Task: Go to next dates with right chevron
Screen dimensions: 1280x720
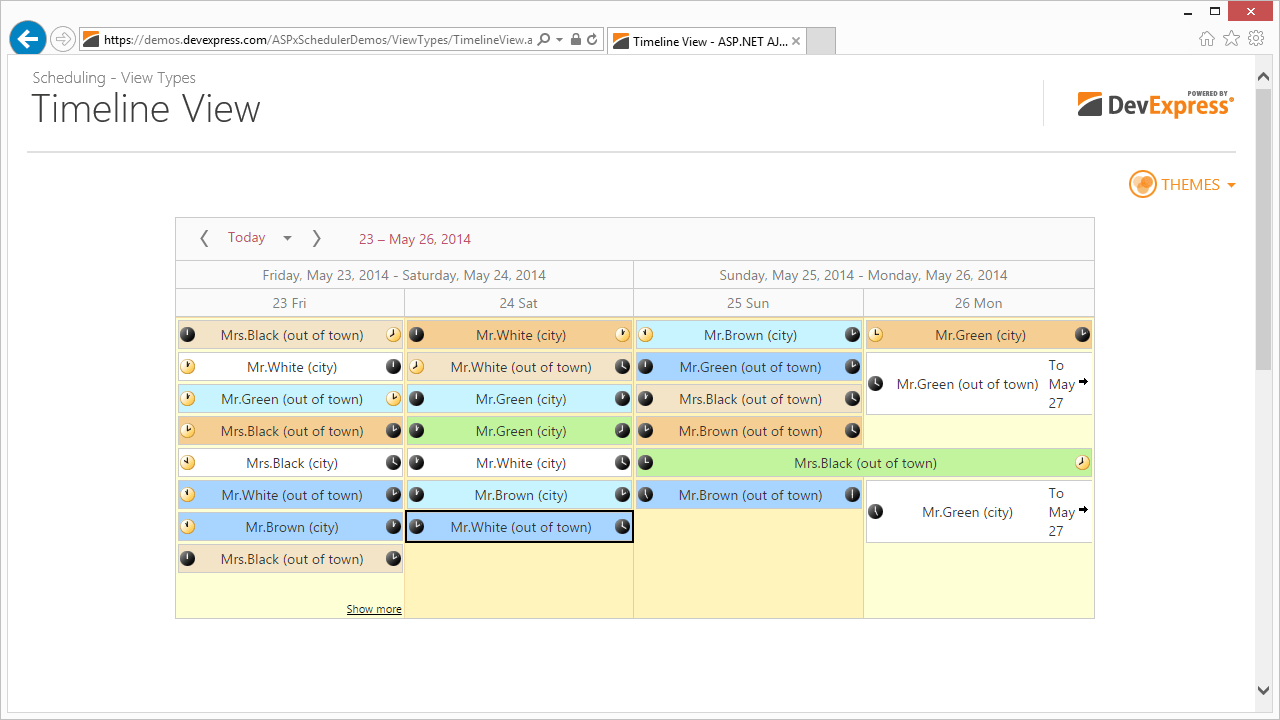Action: 316,238
